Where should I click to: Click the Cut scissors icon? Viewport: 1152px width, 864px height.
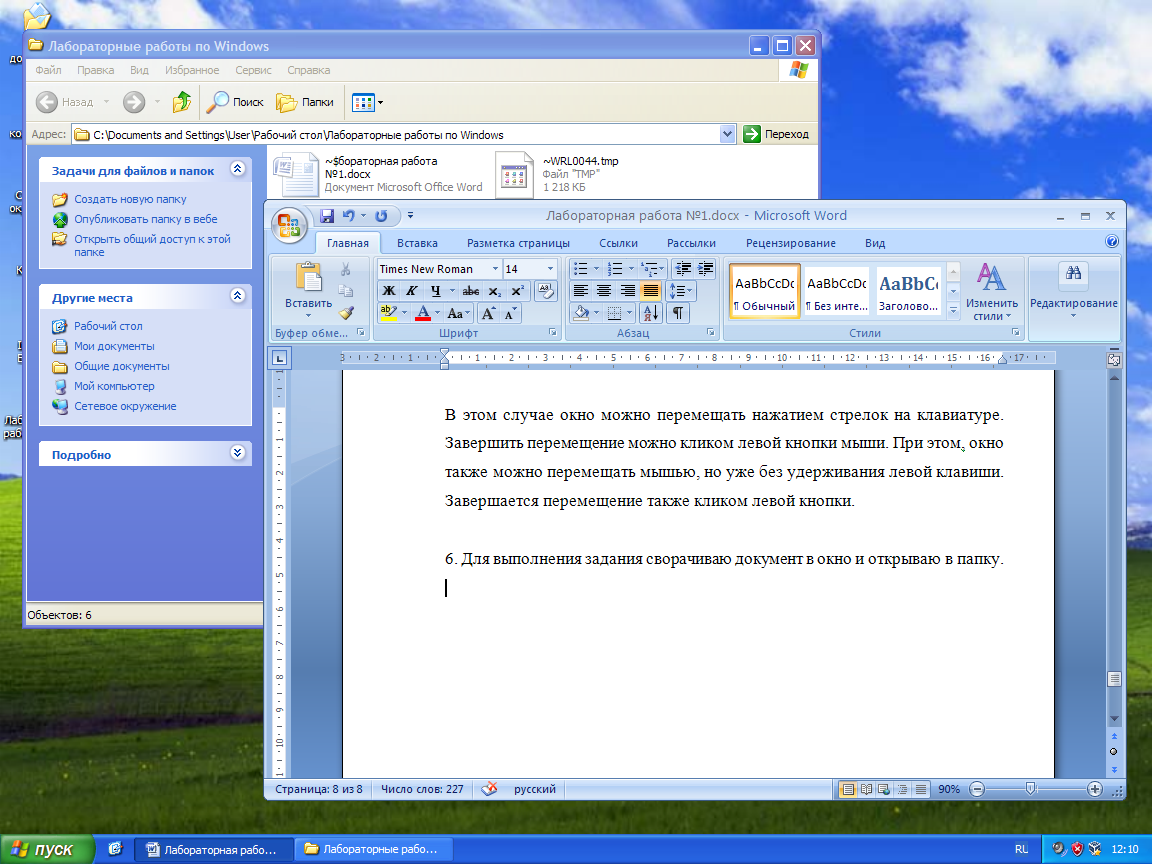click(346, 270)
